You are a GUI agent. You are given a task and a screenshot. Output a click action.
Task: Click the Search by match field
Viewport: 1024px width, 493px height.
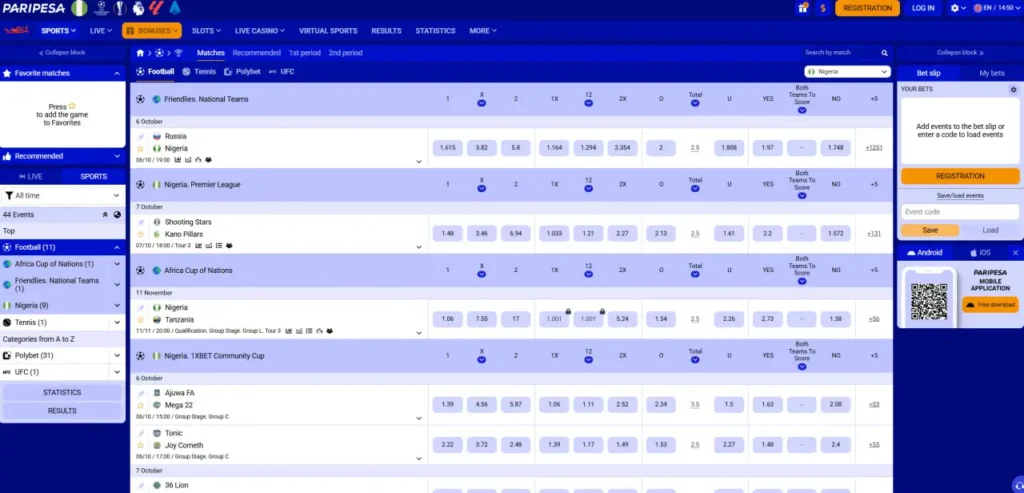[x=840, y=53]
